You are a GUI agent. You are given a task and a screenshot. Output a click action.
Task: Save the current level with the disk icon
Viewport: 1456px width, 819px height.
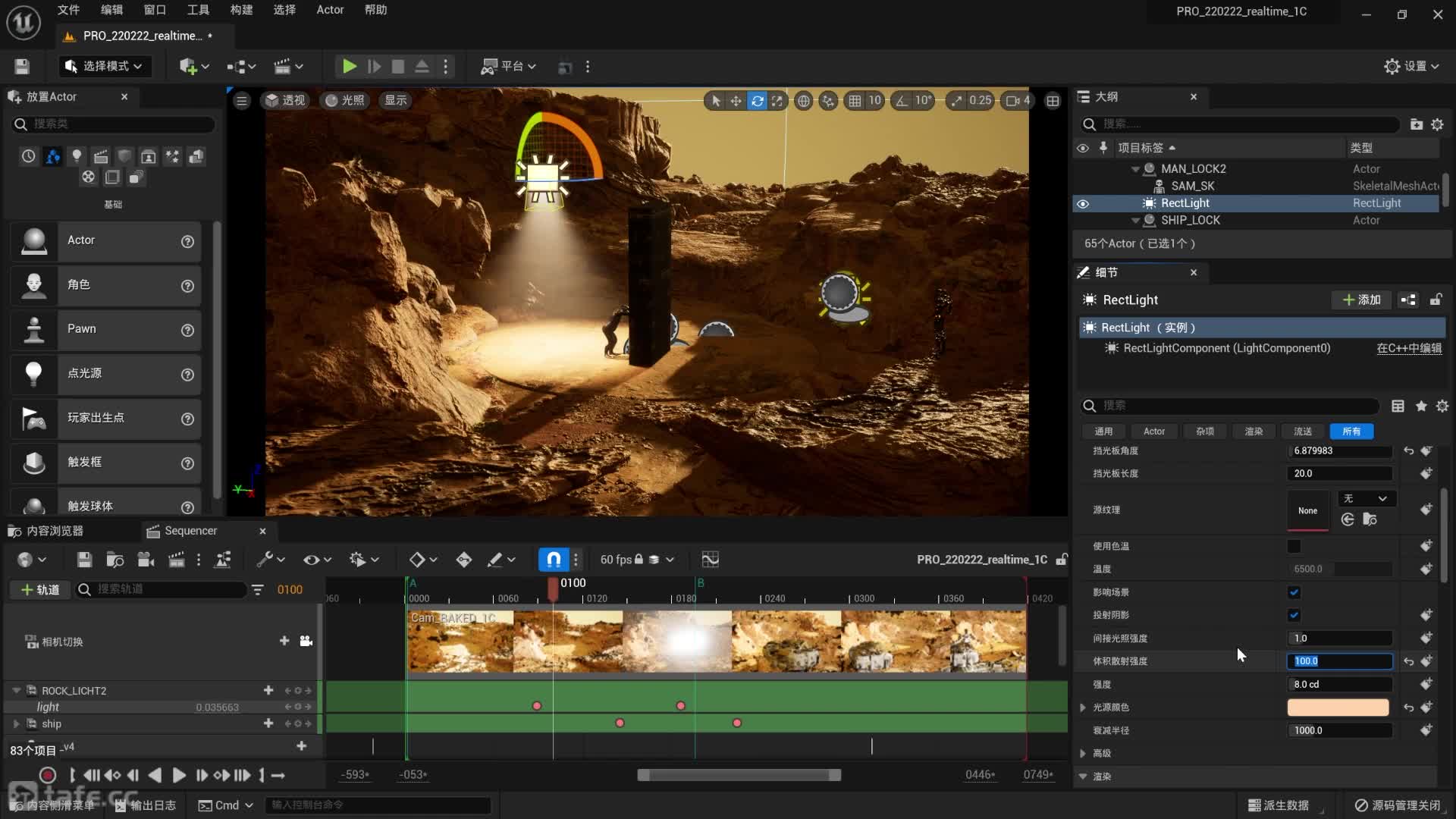(x=22, y=67)
